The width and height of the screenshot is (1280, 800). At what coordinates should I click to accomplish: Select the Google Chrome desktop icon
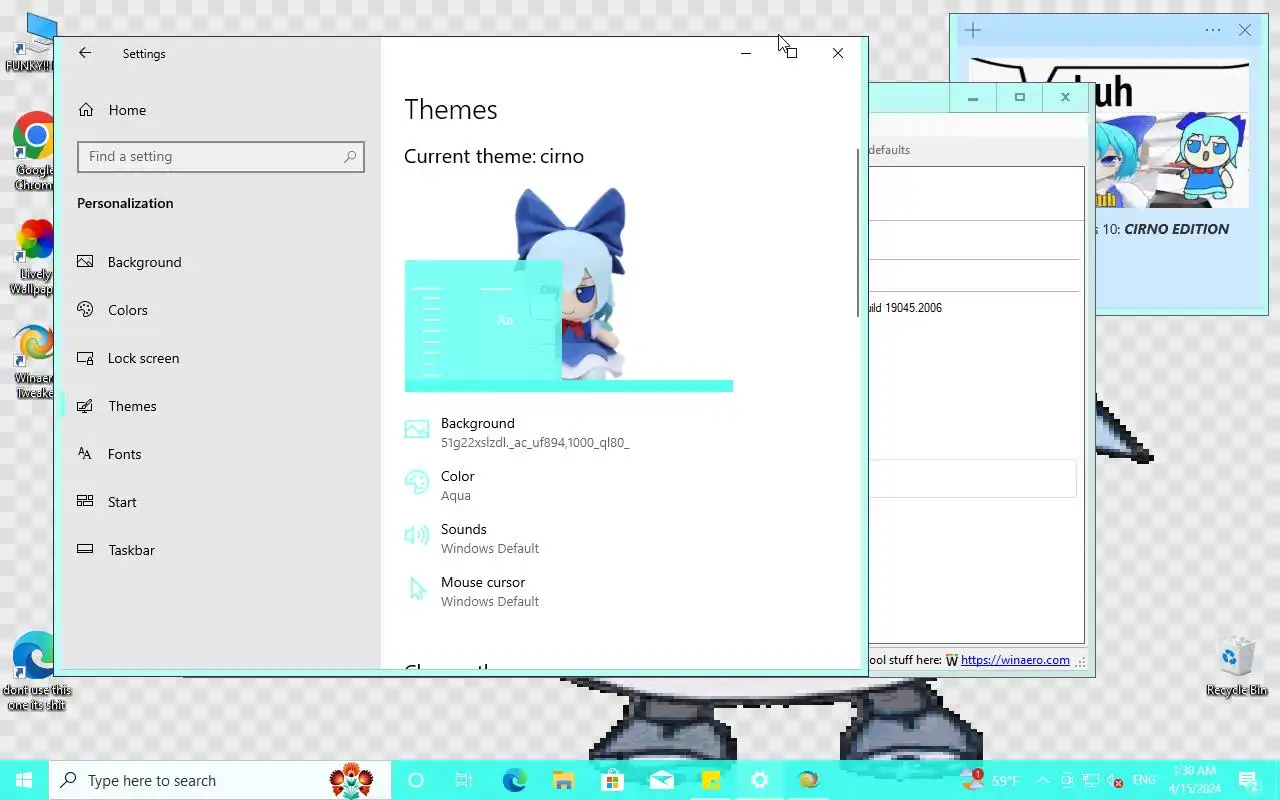(x=35, y=151)
